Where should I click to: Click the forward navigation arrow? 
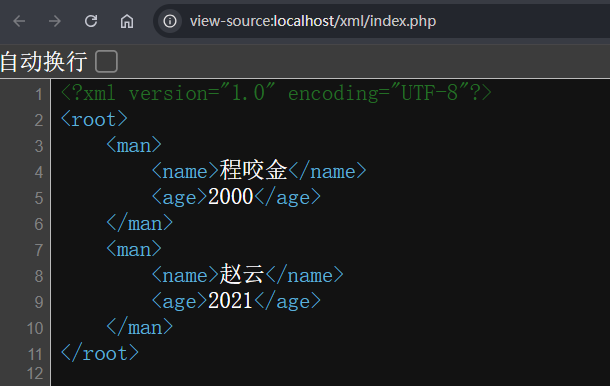[55, 21]
